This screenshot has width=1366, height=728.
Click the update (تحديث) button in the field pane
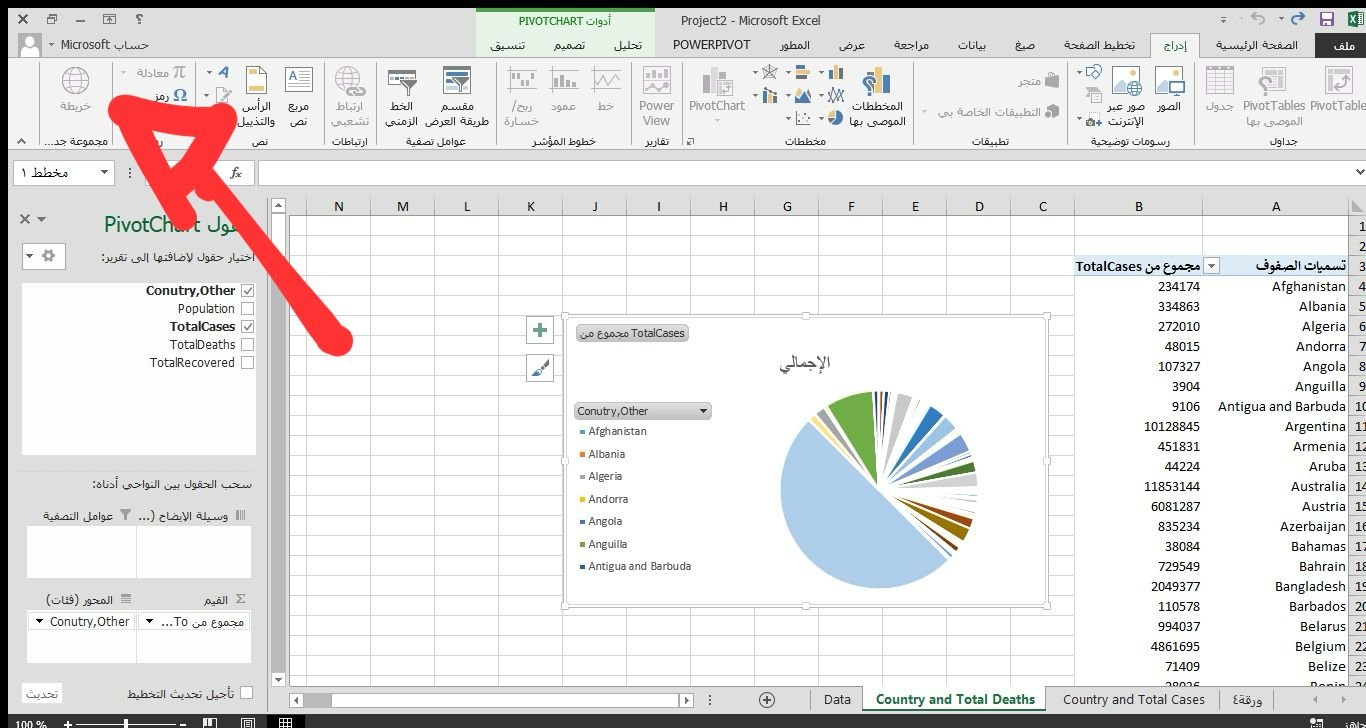tap(42, 693)
